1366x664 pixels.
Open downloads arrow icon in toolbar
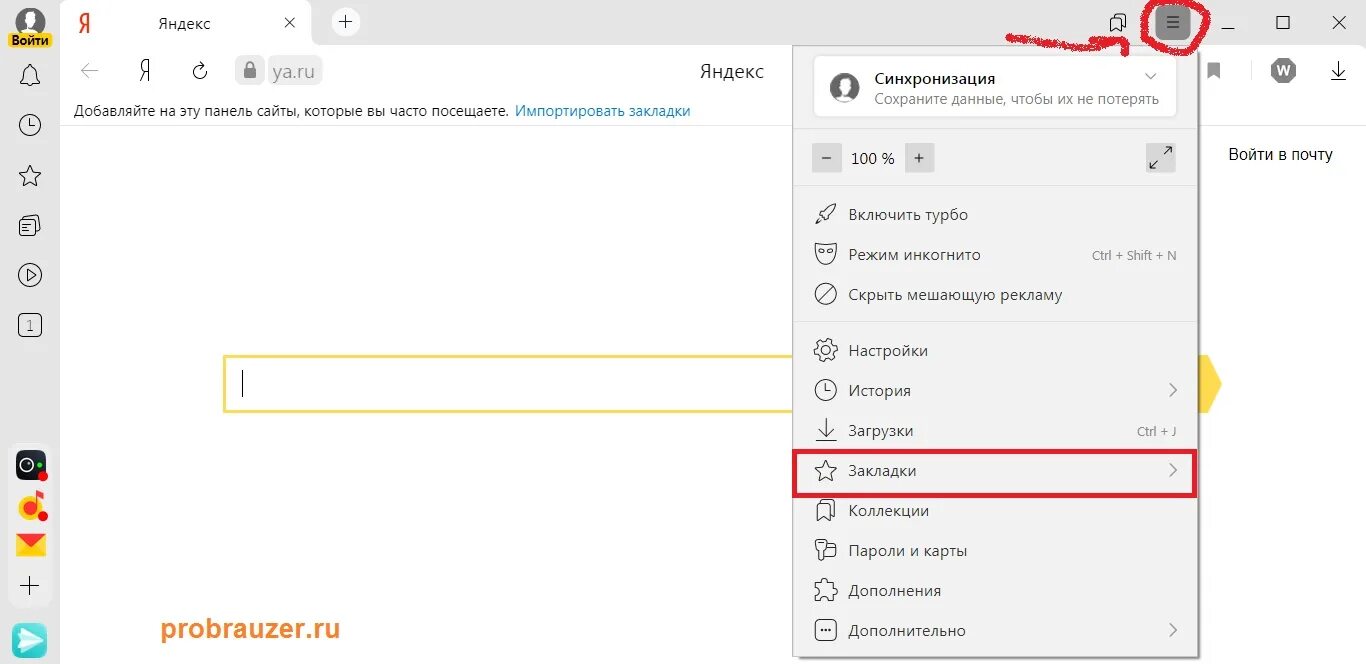(1338, 70)
